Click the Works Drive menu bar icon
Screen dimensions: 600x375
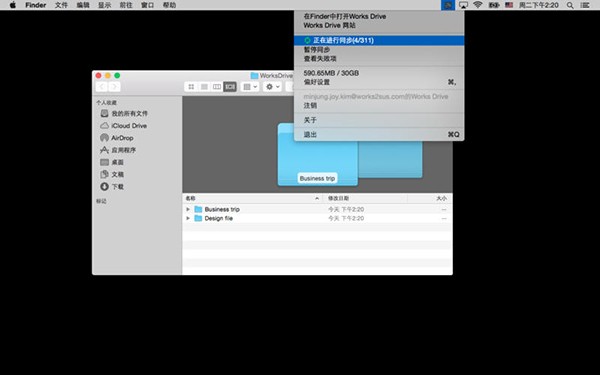point(448,5)
